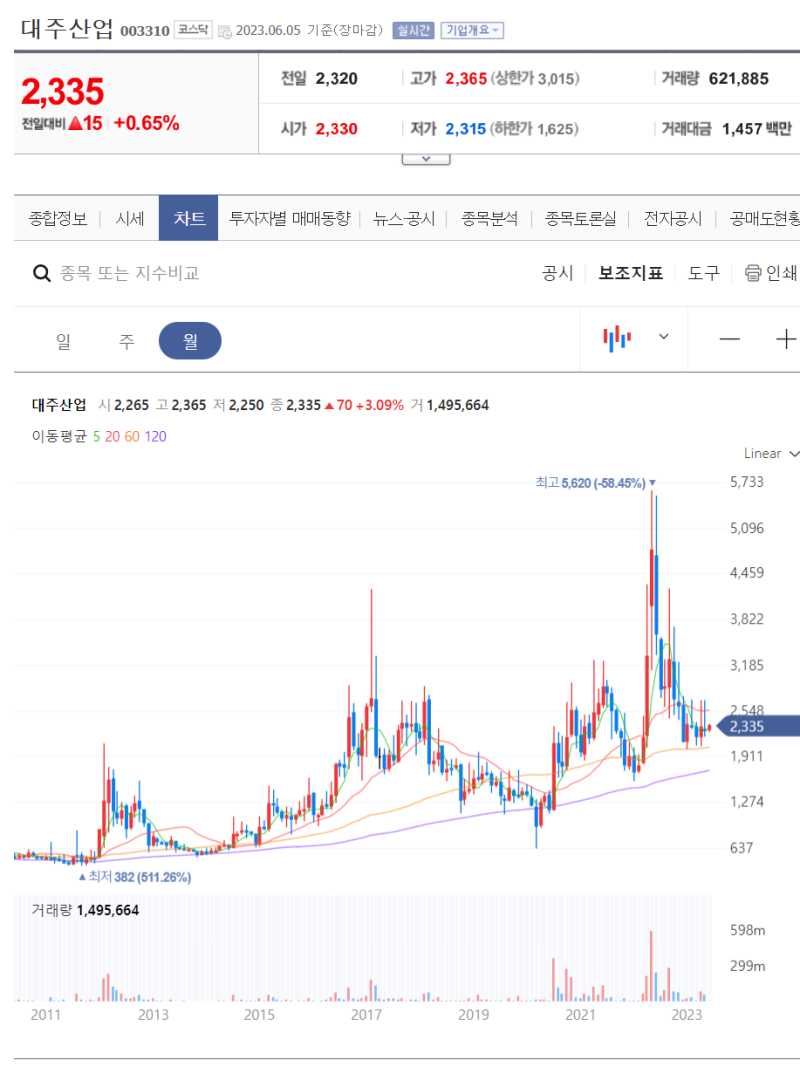This screenshot has width=800, height=1074.
Task: Enable 실시간 real-time quote mode
Action: [411, 29]
